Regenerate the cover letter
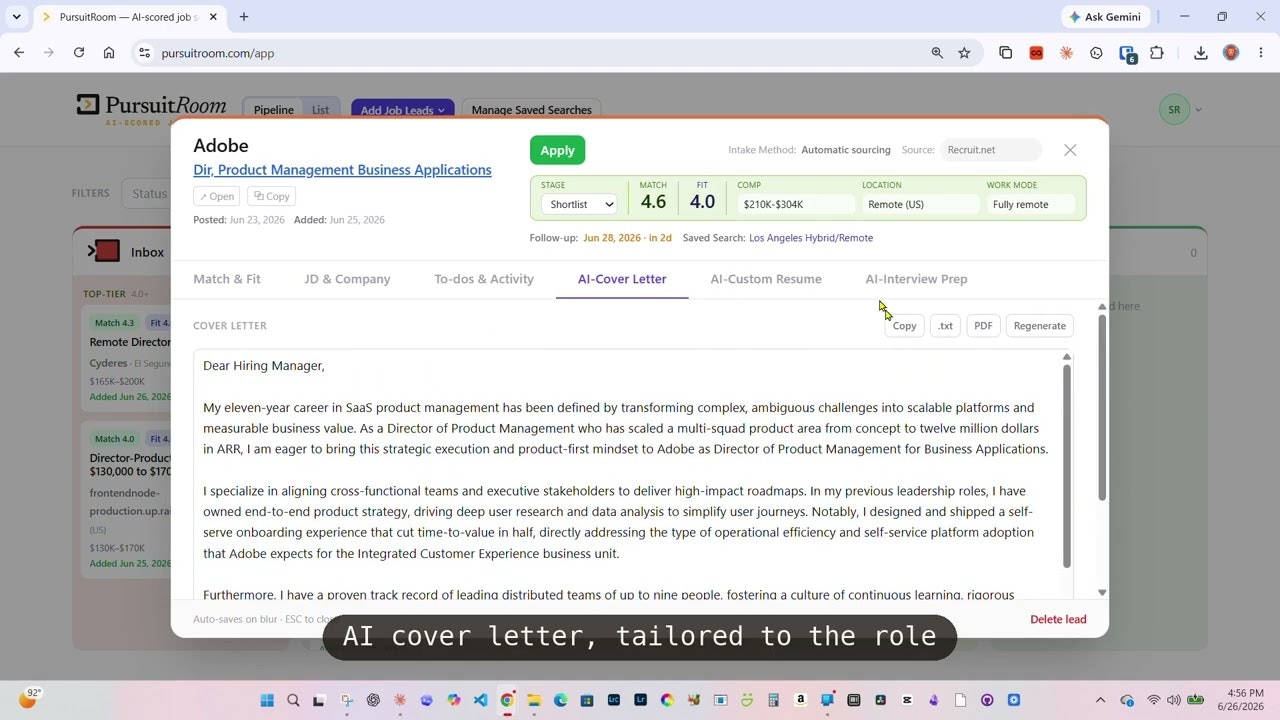1280x720 pixels. (1039, 326)
